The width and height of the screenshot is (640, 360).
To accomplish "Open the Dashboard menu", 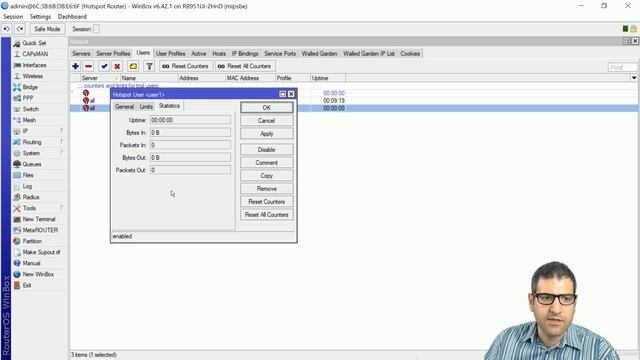I will [72, 17].
